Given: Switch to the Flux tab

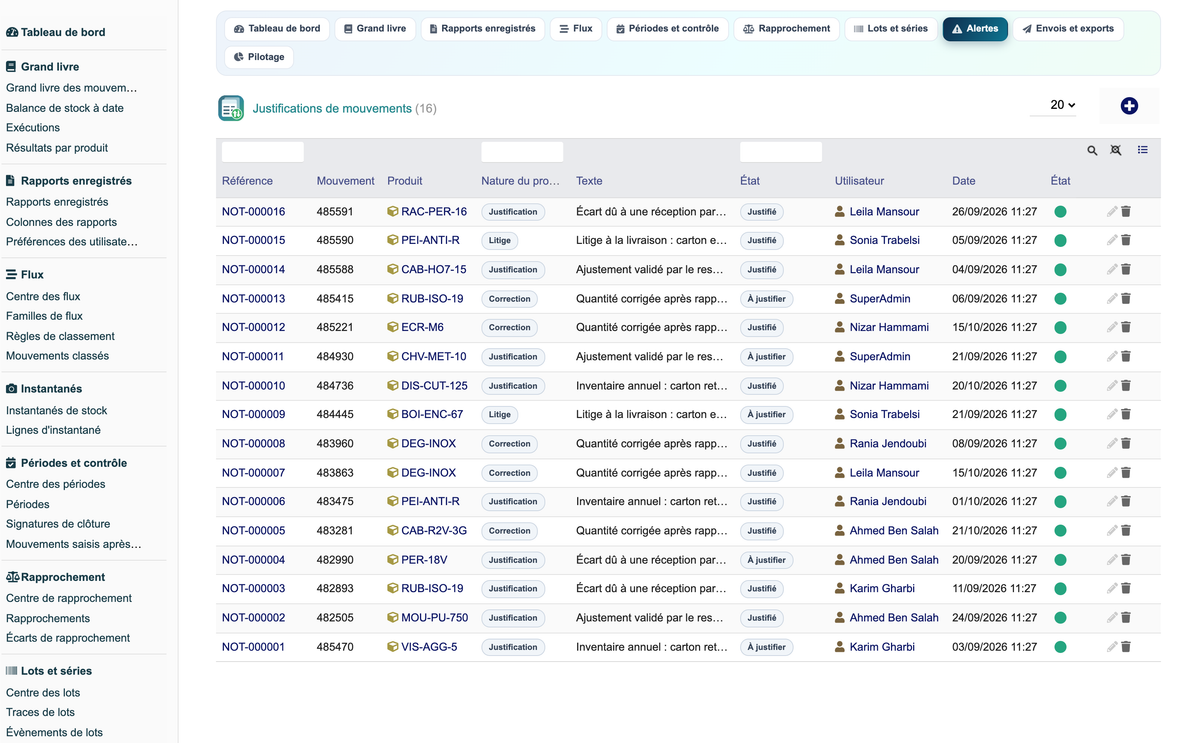Looking at the screenshot, I should (x=576, y=29).
